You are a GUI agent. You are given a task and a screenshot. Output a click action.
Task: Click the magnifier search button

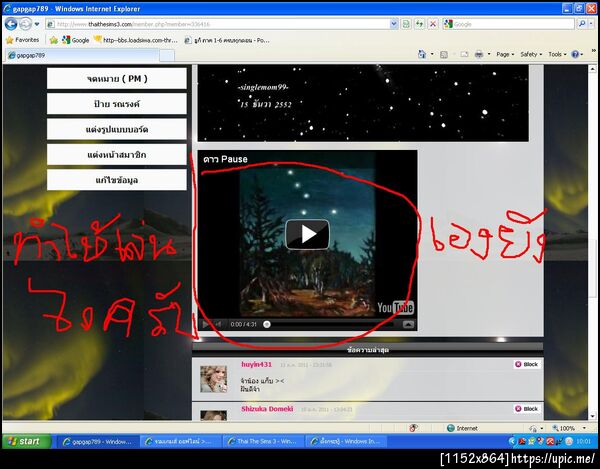(582, 24)
